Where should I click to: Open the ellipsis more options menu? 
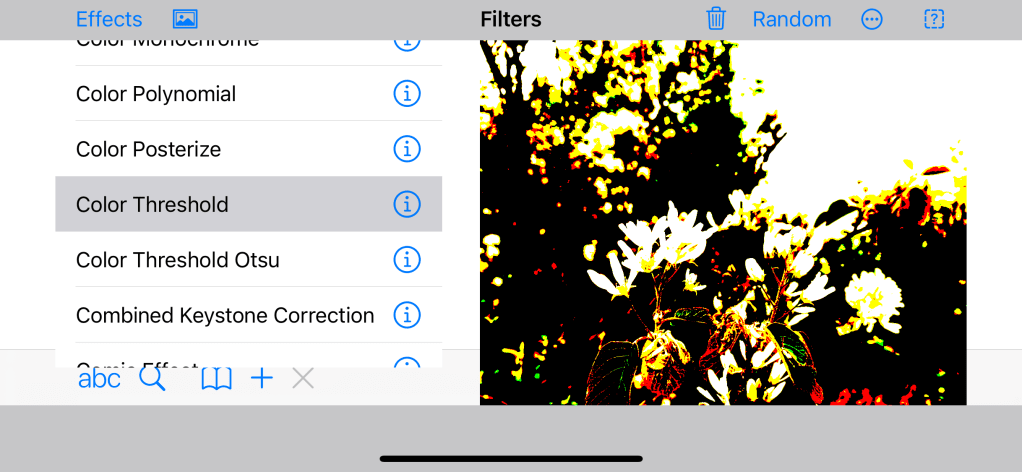pyautogui.click(x=872, y=19)
